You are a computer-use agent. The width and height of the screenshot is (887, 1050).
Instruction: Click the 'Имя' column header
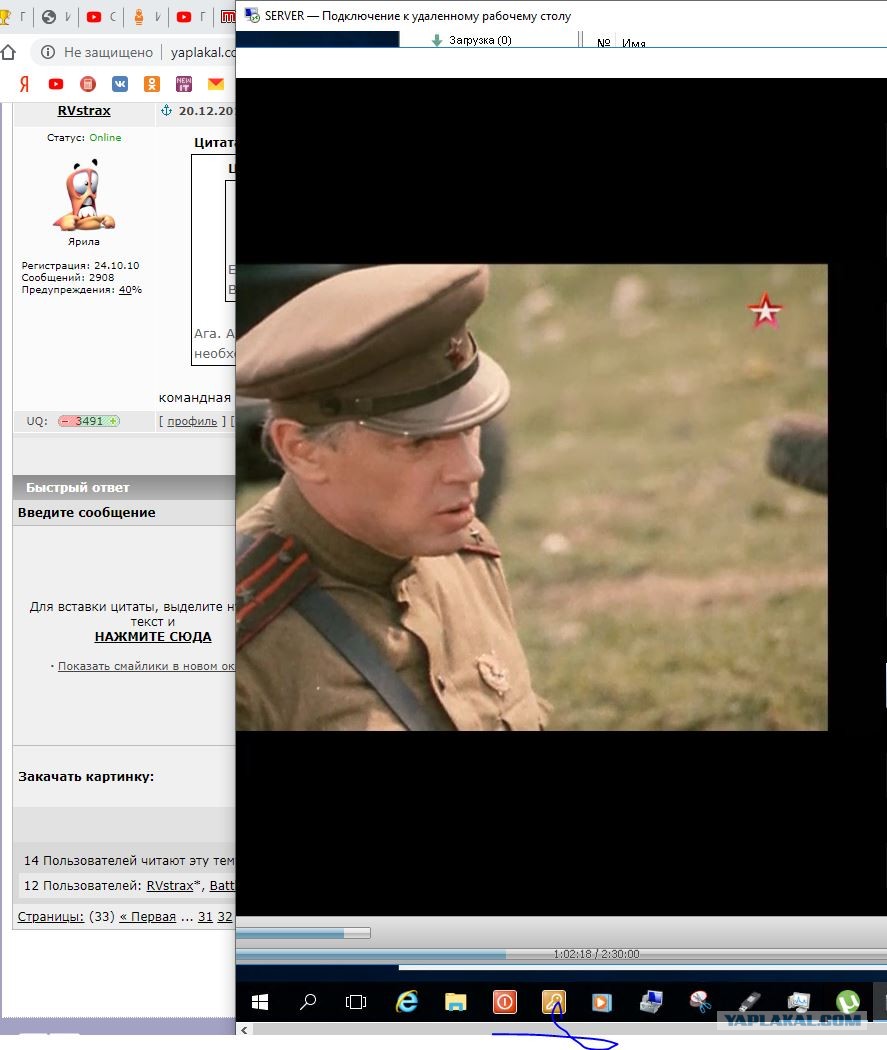coord(633,42)
